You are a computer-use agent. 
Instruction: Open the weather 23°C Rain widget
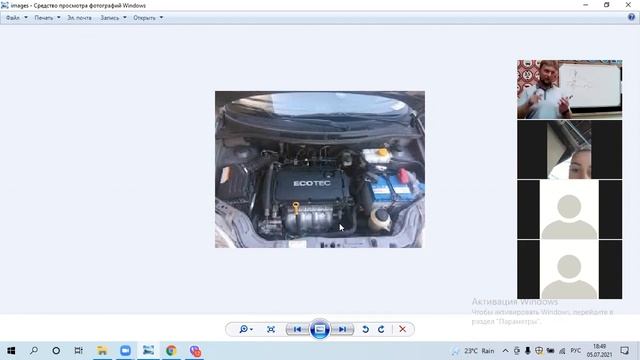click(x=473, y=351)
